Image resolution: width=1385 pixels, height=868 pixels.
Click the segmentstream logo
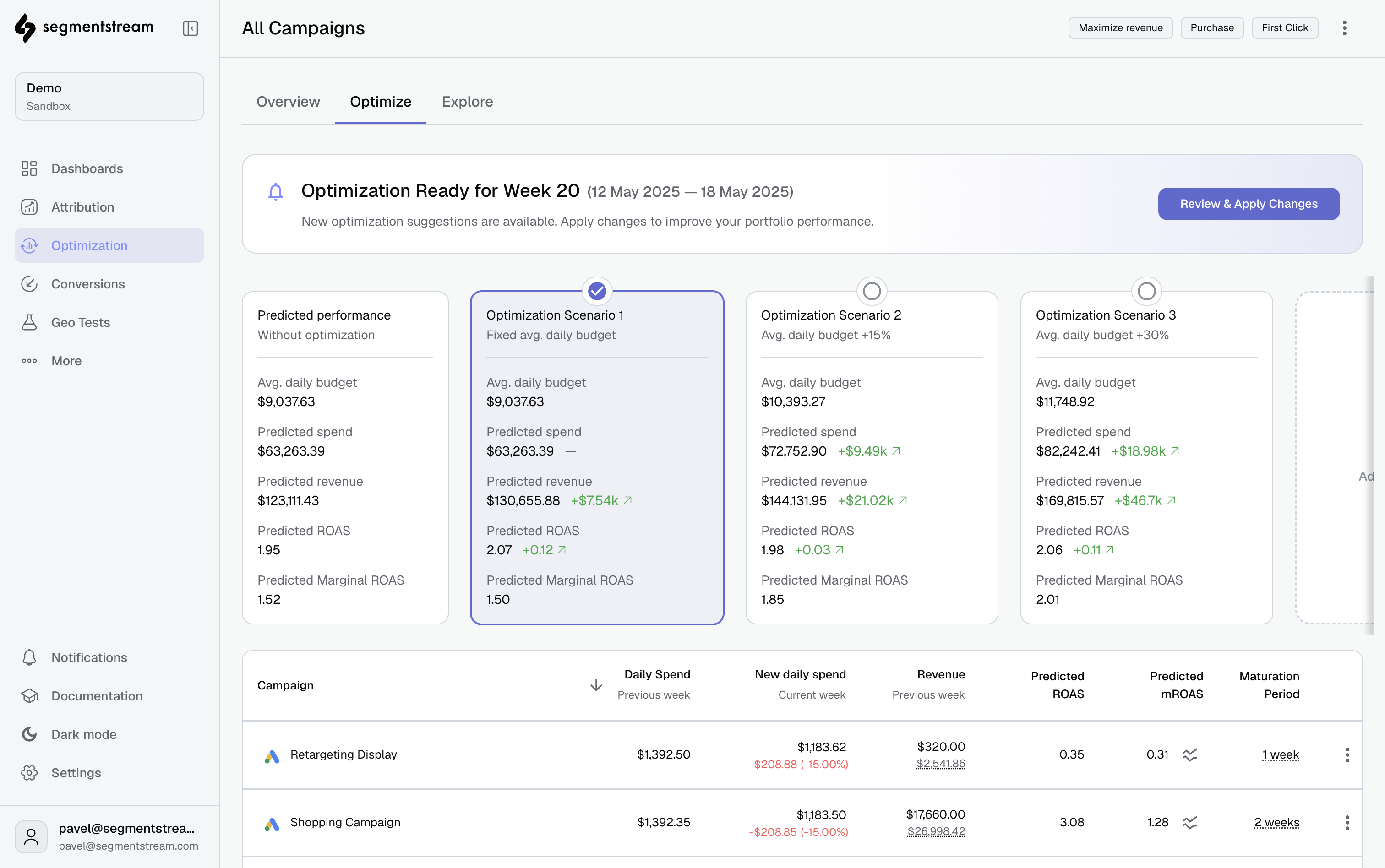tap(84, 27)
